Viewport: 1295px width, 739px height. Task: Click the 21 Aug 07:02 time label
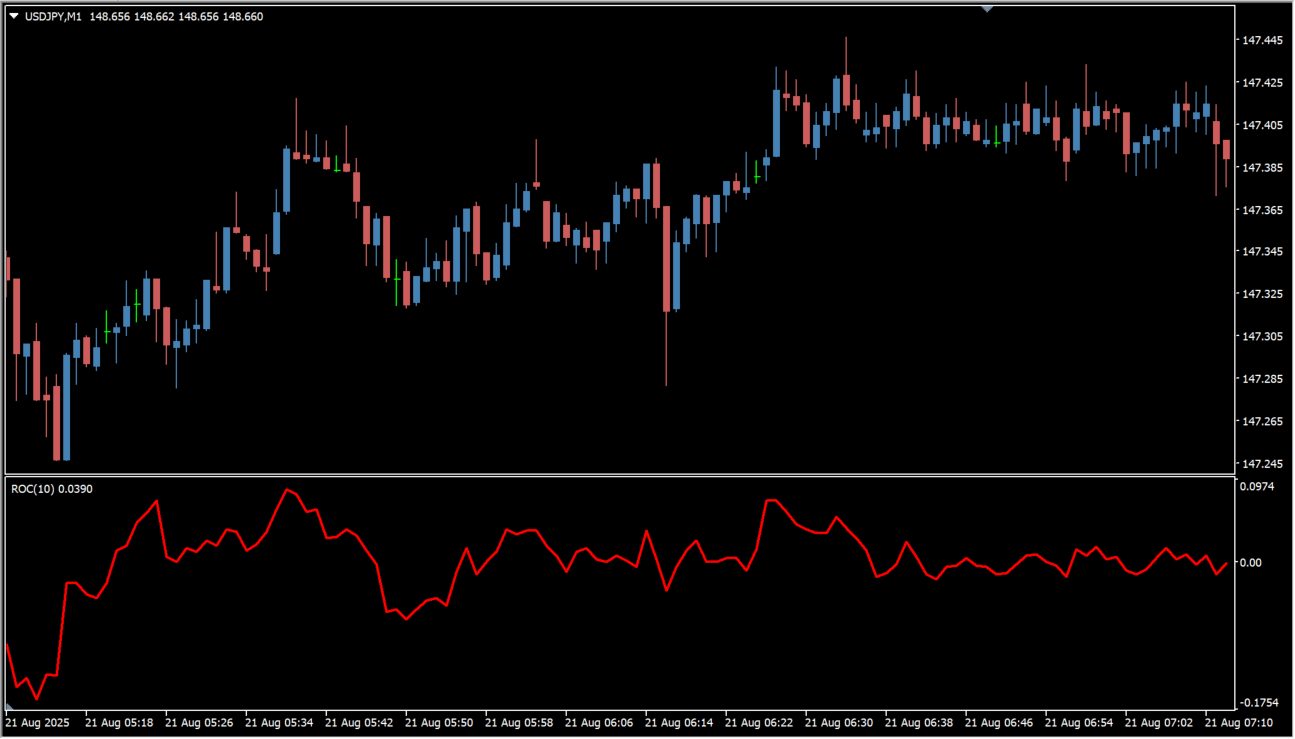(x=1159, y=722)
